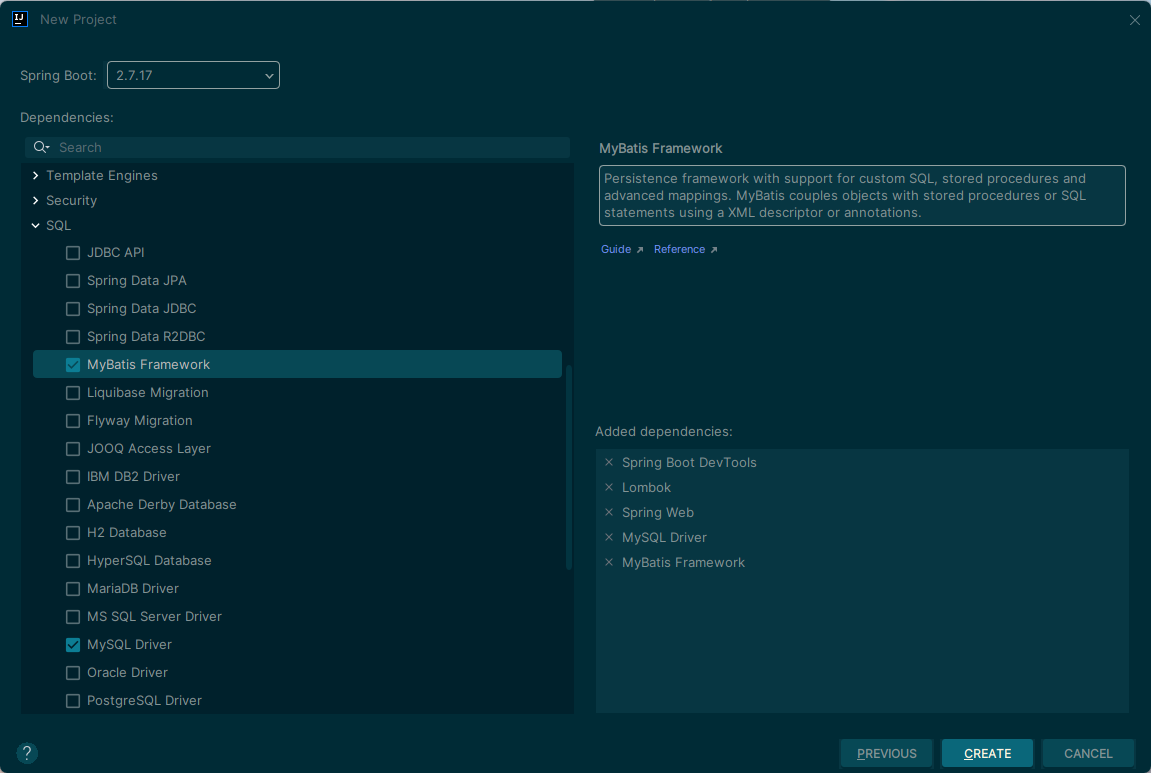1151x773 pixels.
Task: Collapse the SQL category
Action: point(35,225)
